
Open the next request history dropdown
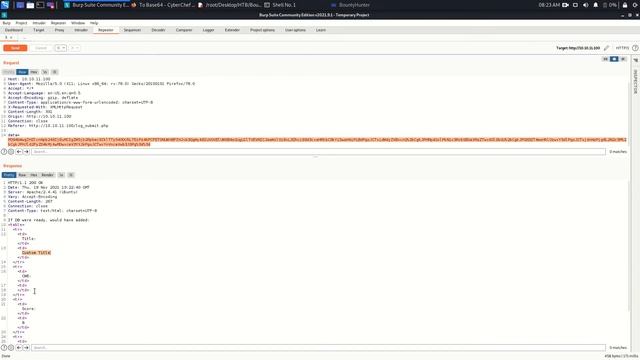tap(74, 48)
